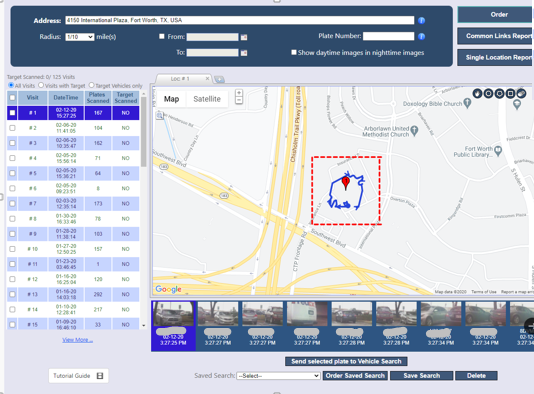The width and height of the screenshot is (534, 394).
Task: Open the Radius dropdown
Action: point(80,37)
